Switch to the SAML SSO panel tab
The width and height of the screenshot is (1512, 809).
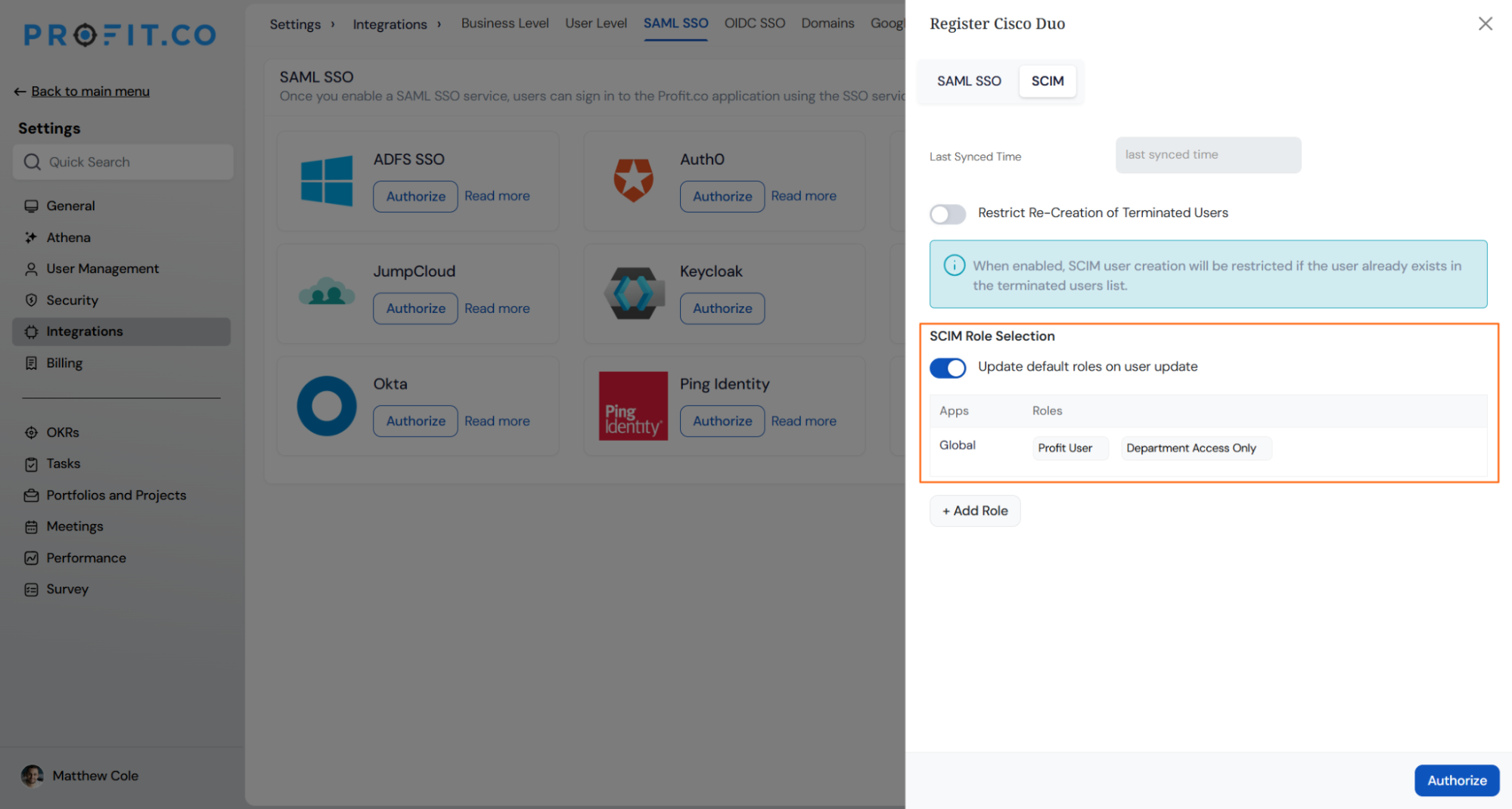tap(969, 81)
